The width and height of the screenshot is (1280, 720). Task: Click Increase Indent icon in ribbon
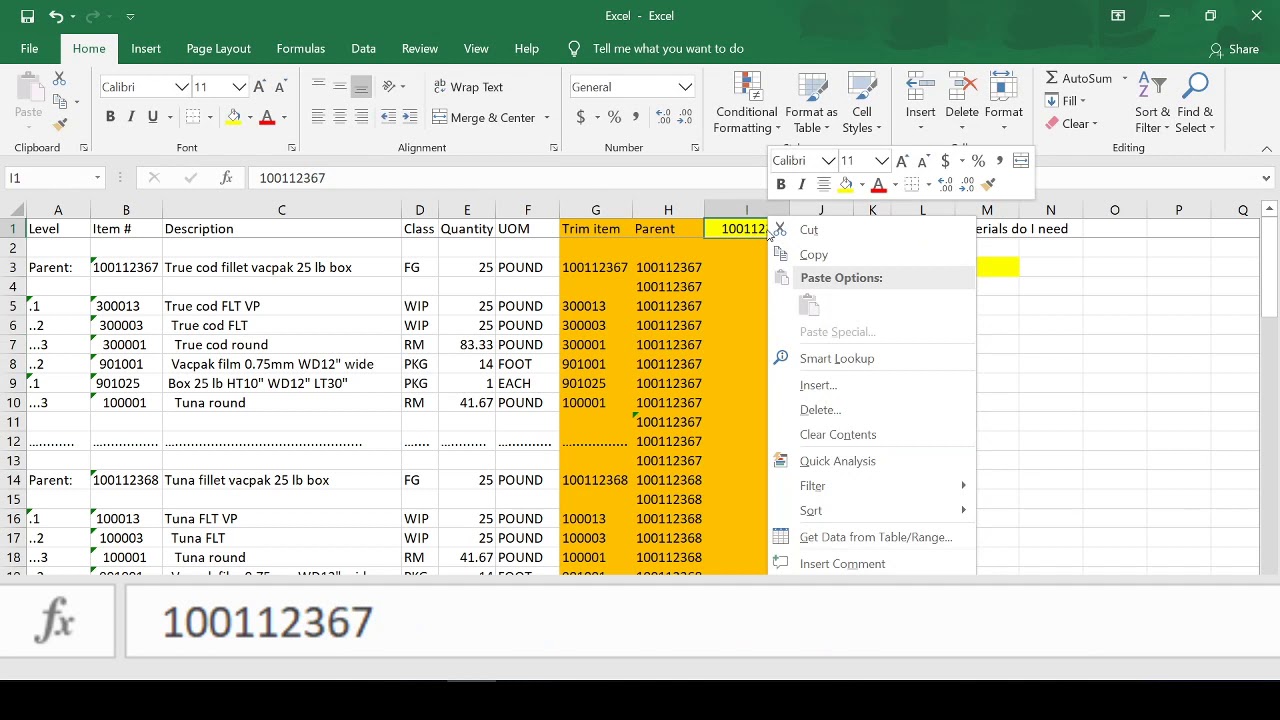click(x=410, y=117)
